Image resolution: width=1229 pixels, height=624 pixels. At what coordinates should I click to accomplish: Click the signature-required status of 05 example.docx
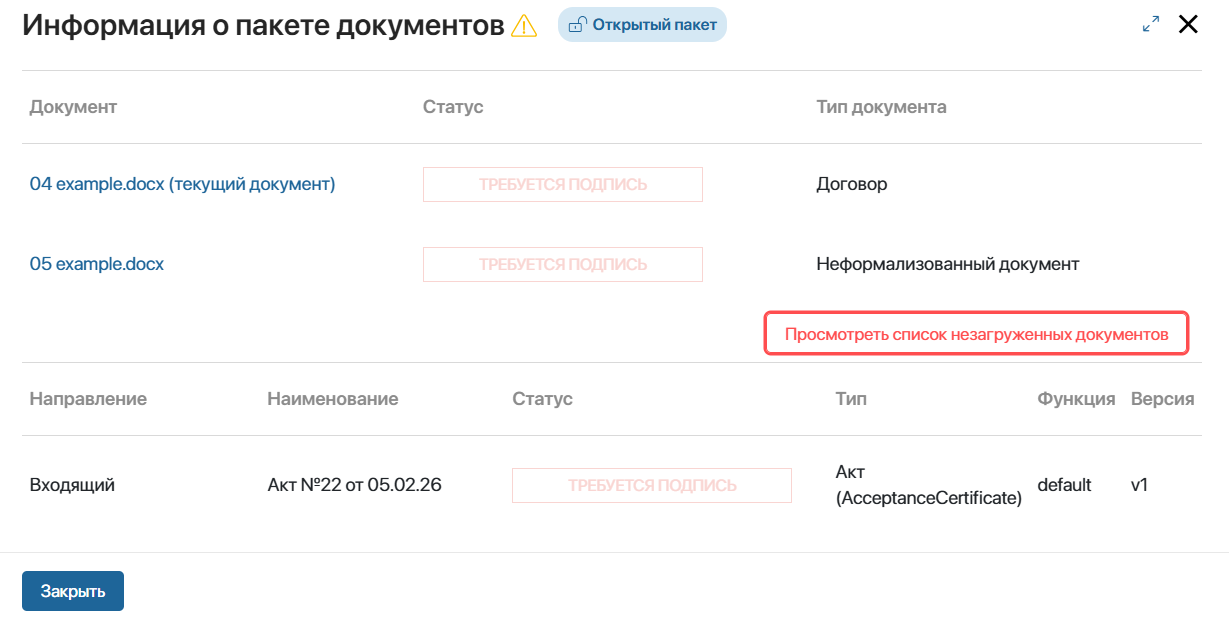pyautogui.click(x=562, y=264)
